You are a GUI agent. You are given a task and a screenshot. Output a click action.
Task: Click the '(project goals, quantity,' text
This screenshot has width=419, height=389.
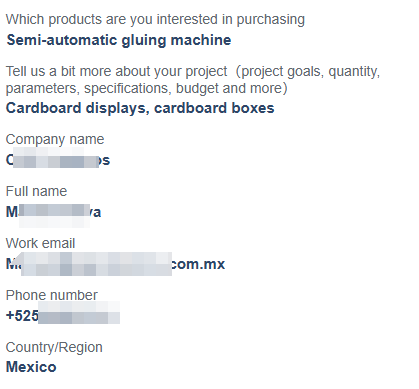tap(308, 71)
